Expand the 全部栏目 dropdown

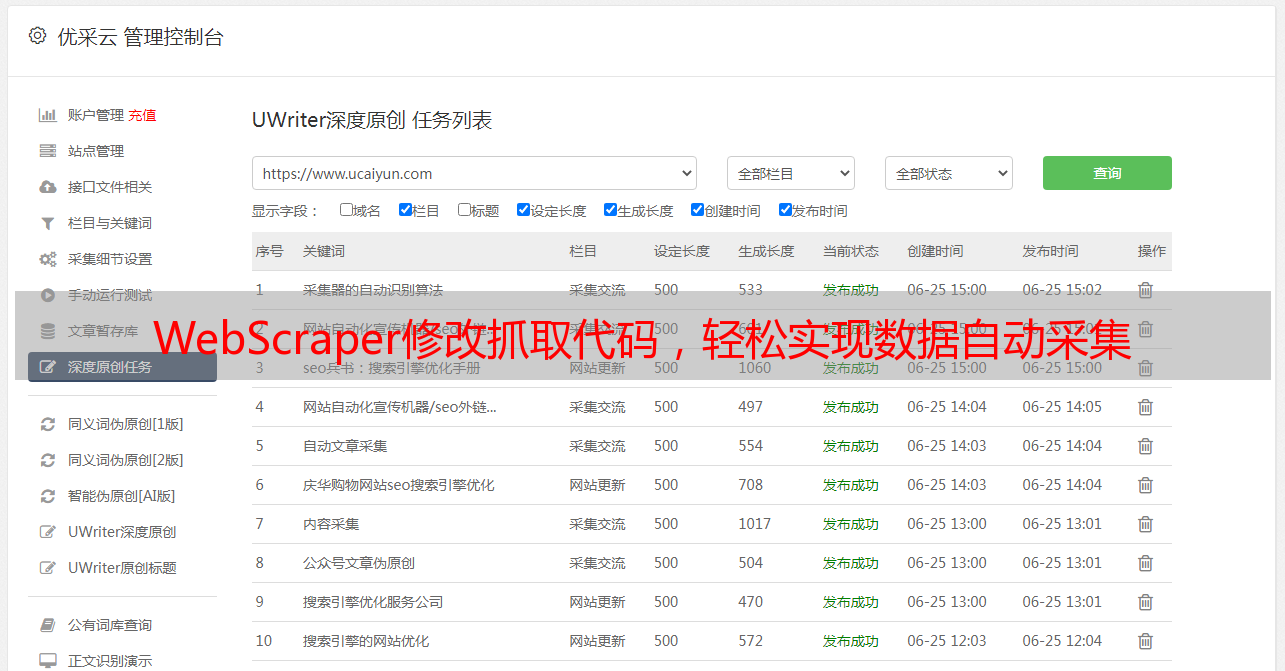point(790,173)
